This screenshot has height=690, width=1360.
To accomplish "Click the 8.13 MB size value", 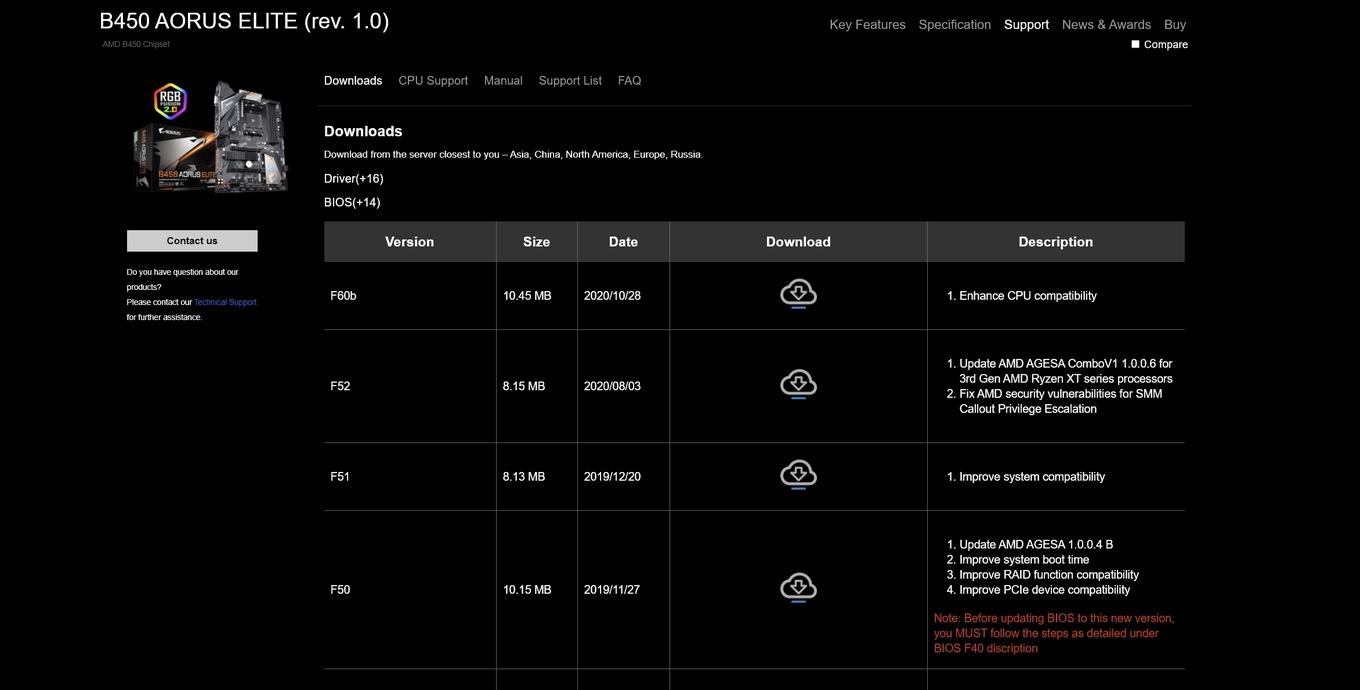I will (524, 477).
